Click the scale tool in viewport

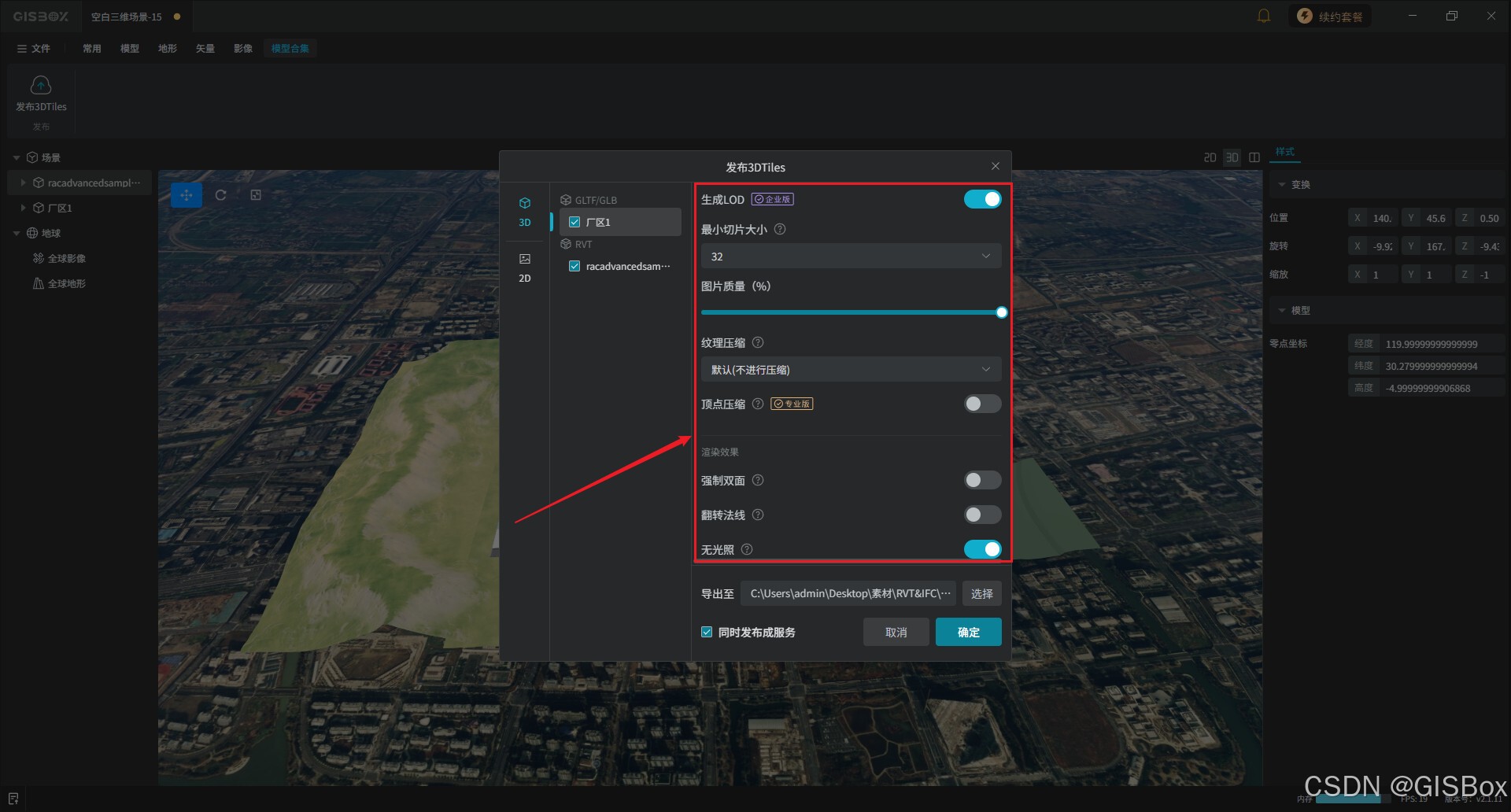tap(256, 195)
